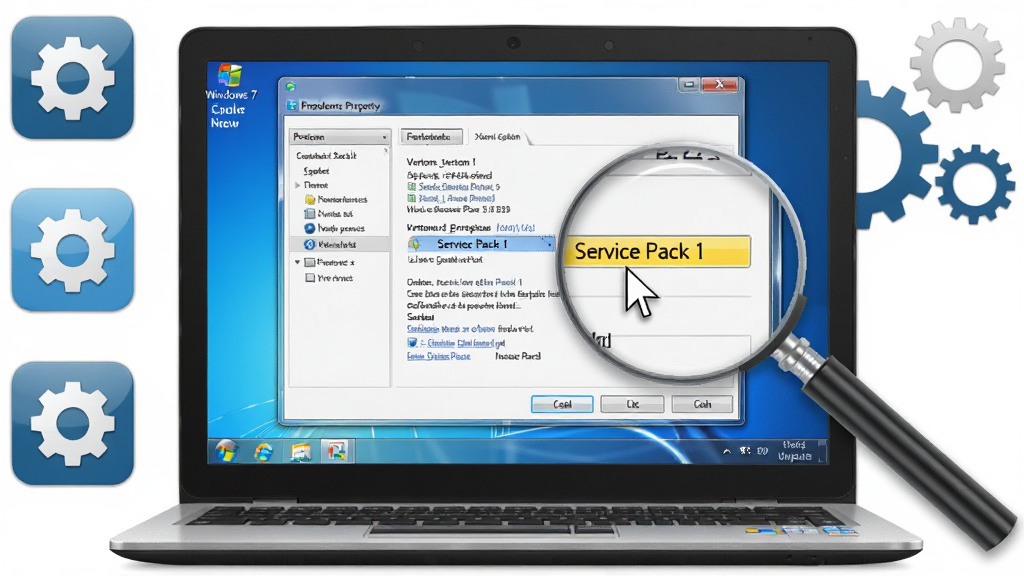Open the last blue link below the shield icon
The height and width of the screenshot is (576, 1024).
[438, 357]
